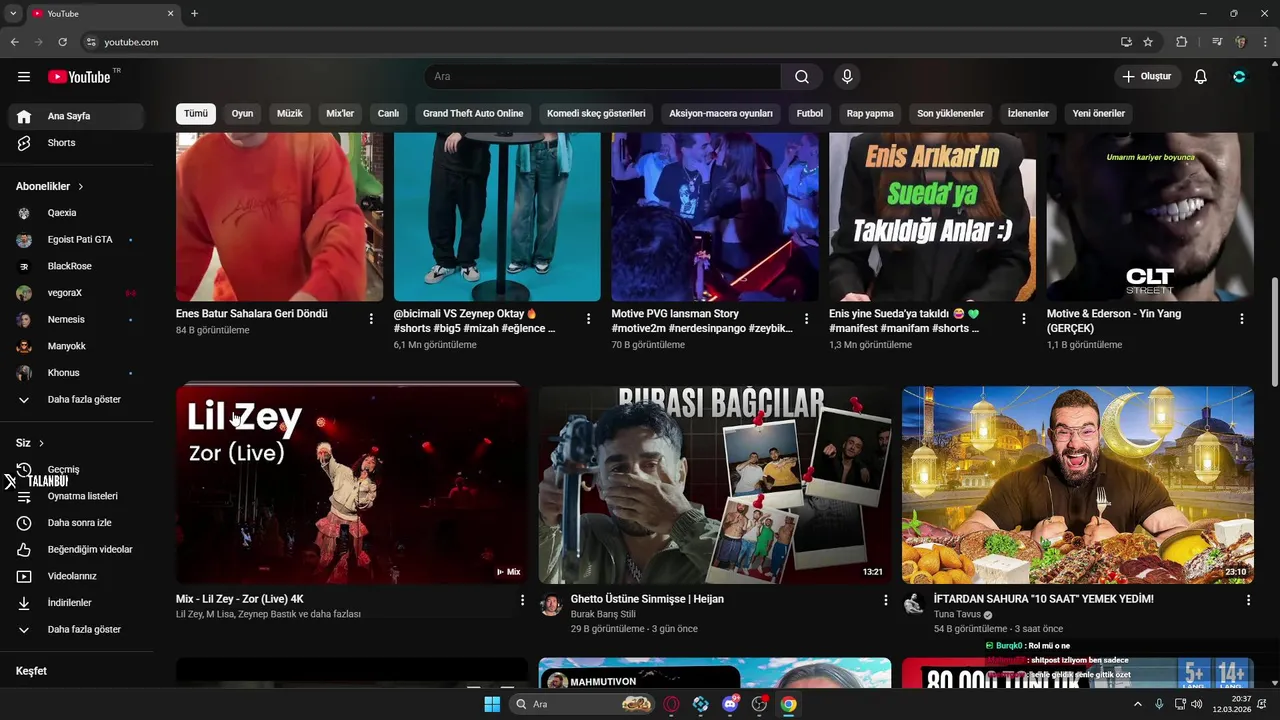Viewport: 1280px width, 720px height.
Task: Open the notifications bell
Action: tap(1201, 77)
